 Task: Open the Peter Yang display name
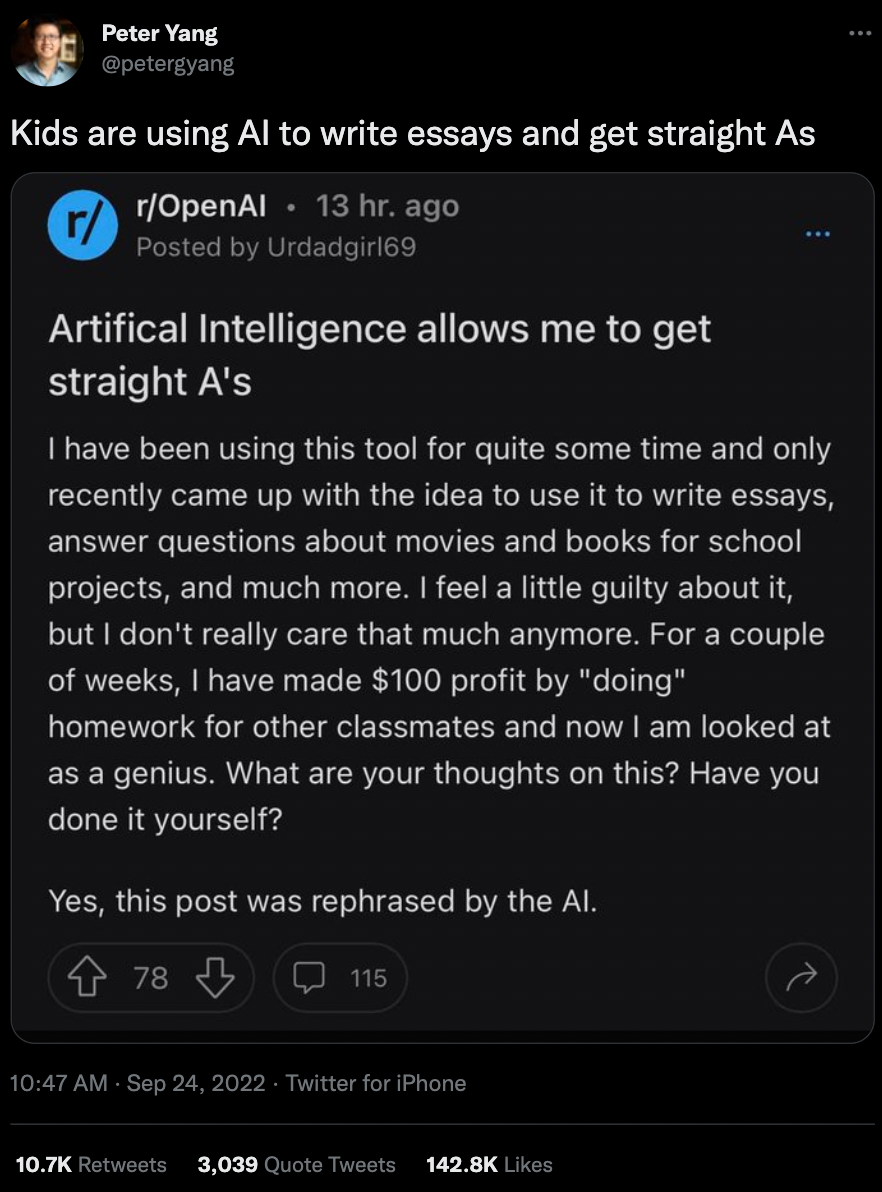tap(159, 33)
